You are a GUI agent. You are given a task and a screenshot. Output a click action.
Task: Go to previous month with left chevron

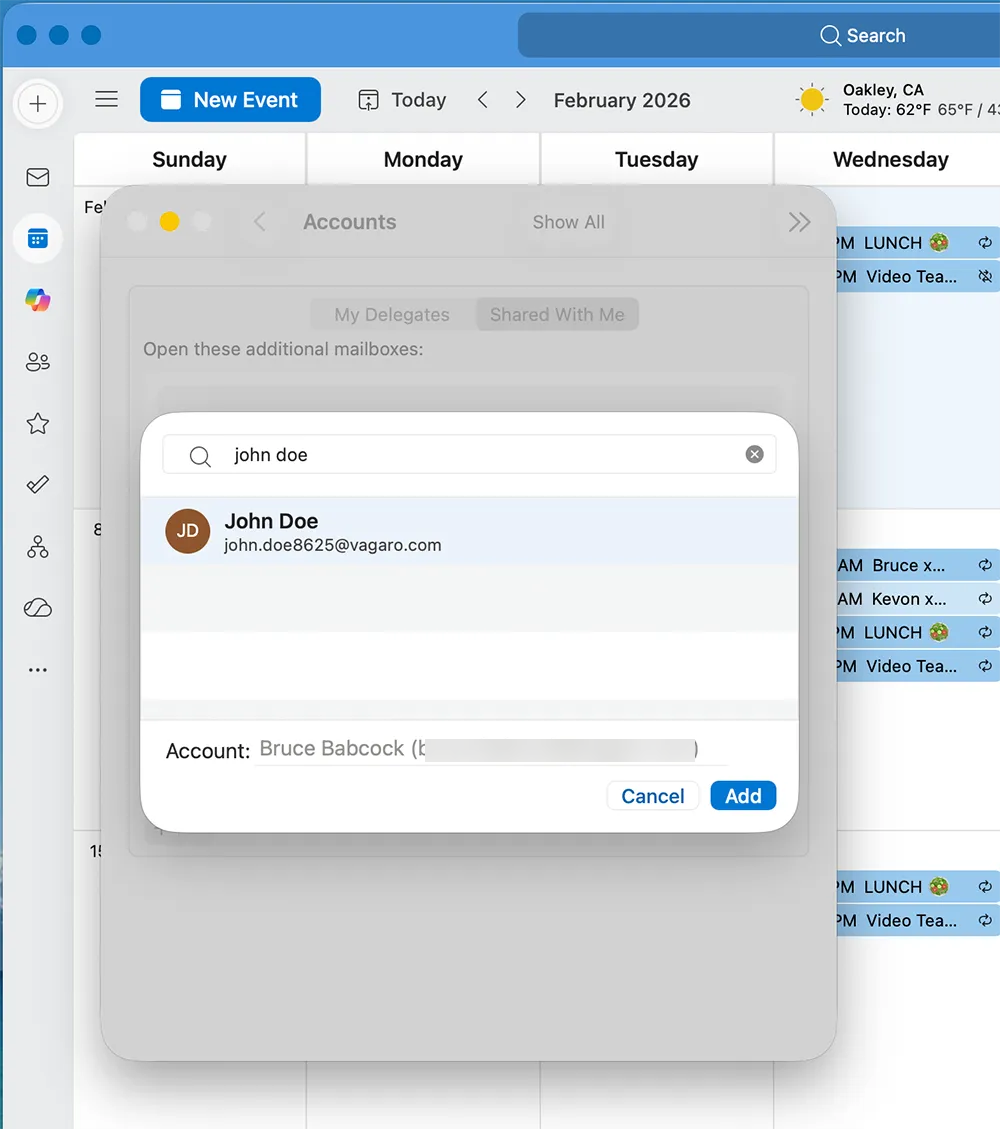(482, 100)
